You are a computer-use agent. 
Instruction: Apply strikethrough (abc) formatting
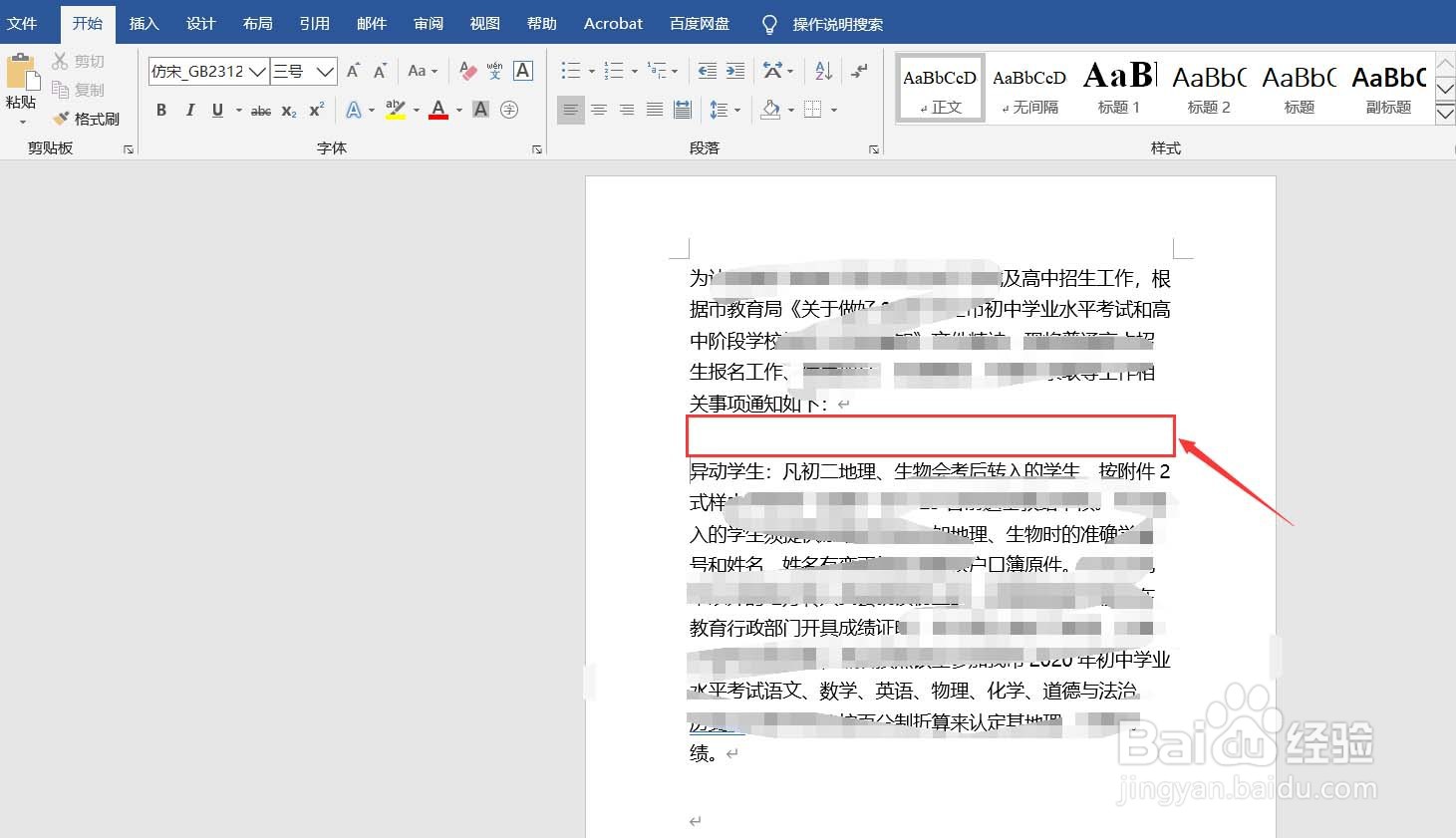261,111
